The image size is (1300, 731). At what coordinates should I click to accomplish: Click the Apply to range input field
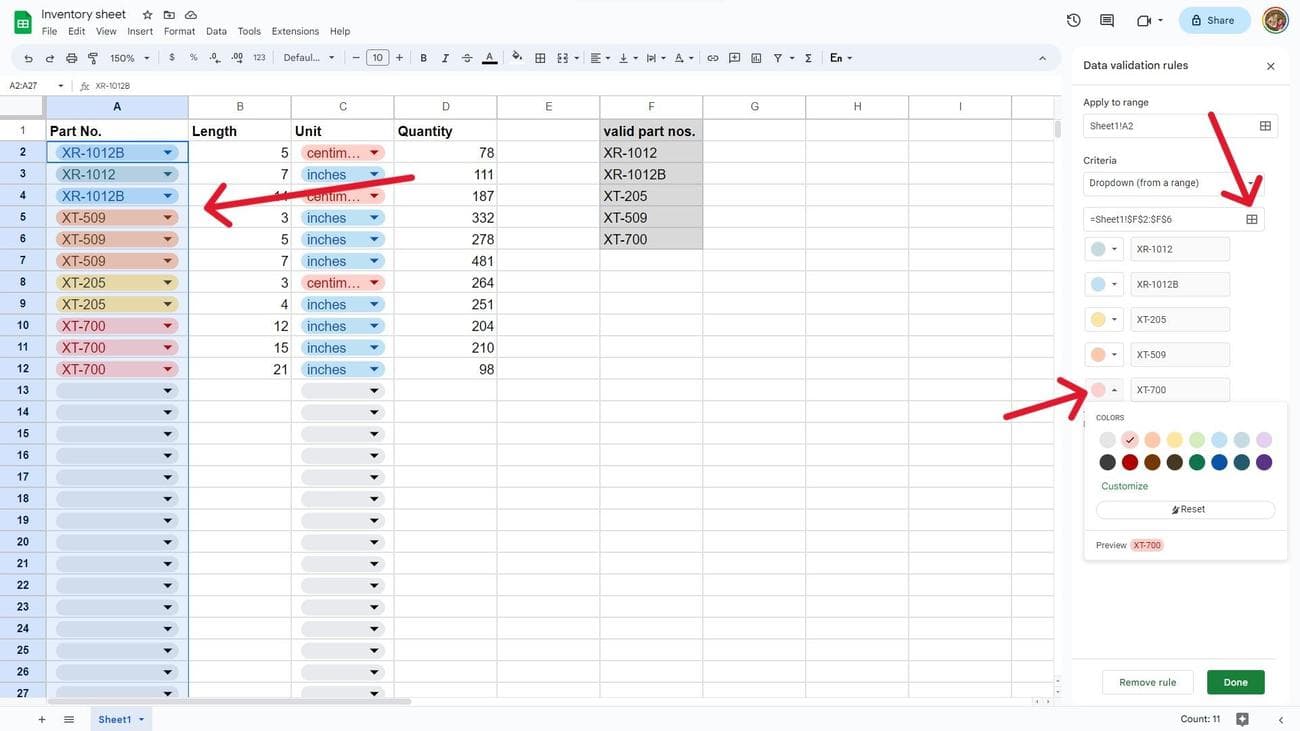(x=1167, y=126)
